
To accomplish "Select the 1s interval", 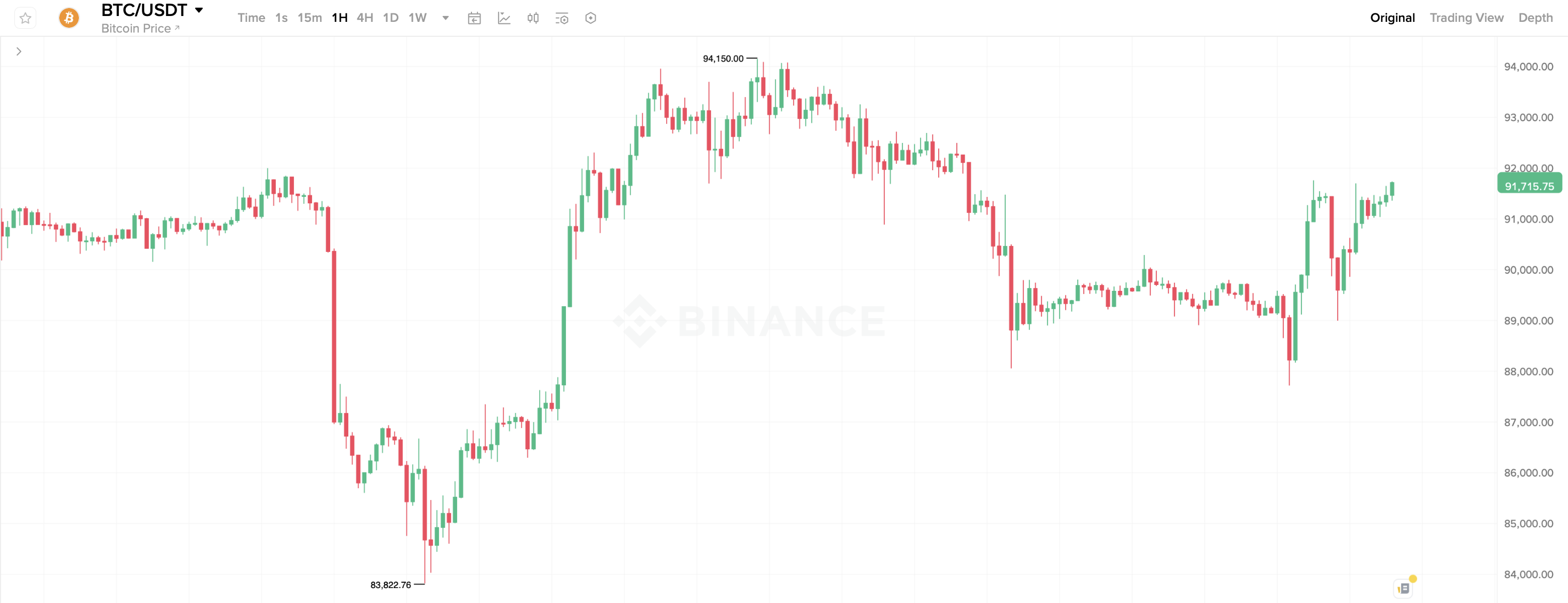I will click(281, 18).
